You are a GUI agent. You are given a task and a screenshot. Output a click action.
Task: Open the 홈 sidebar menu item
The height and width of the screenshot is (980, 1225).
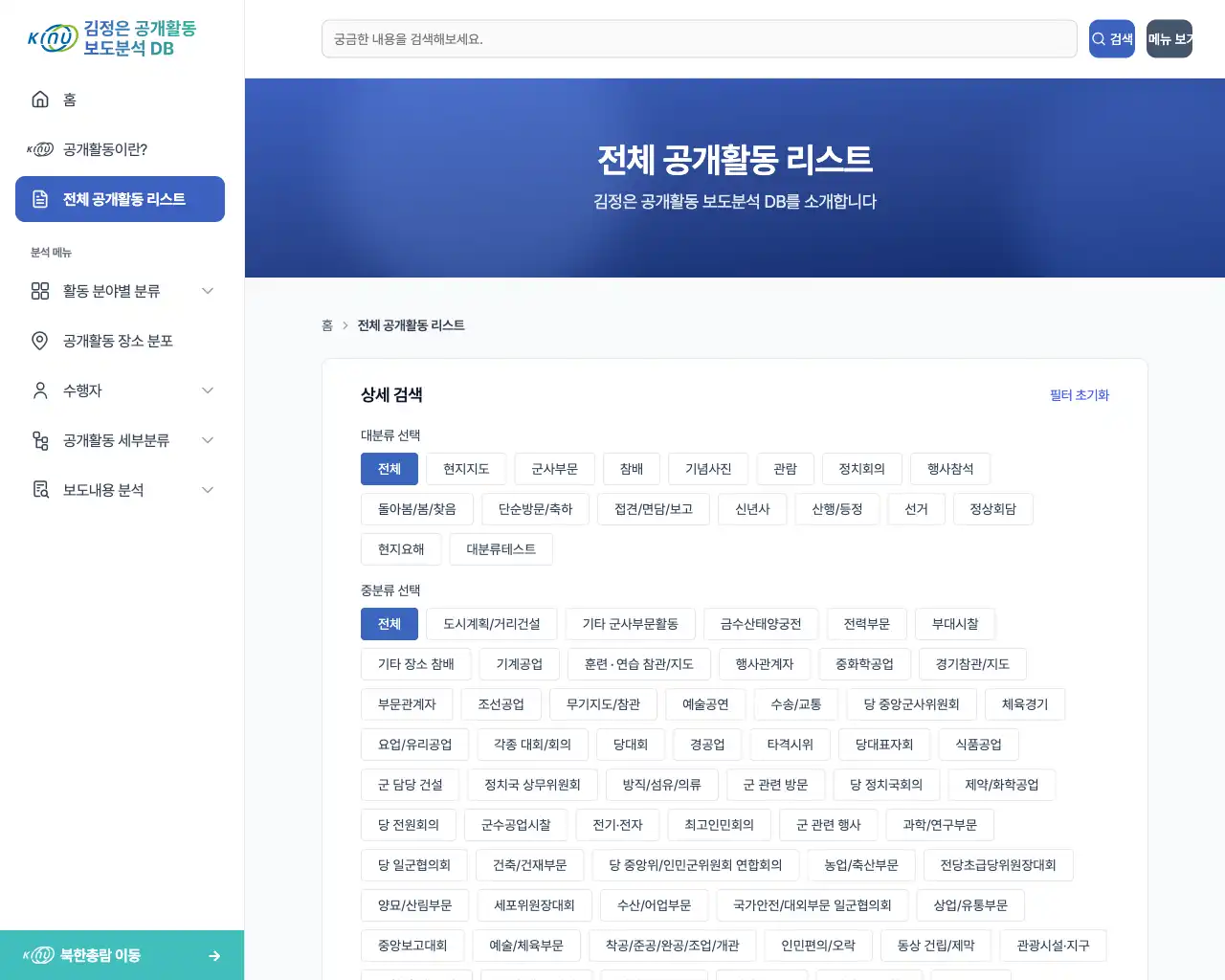[x=120, y=100]
